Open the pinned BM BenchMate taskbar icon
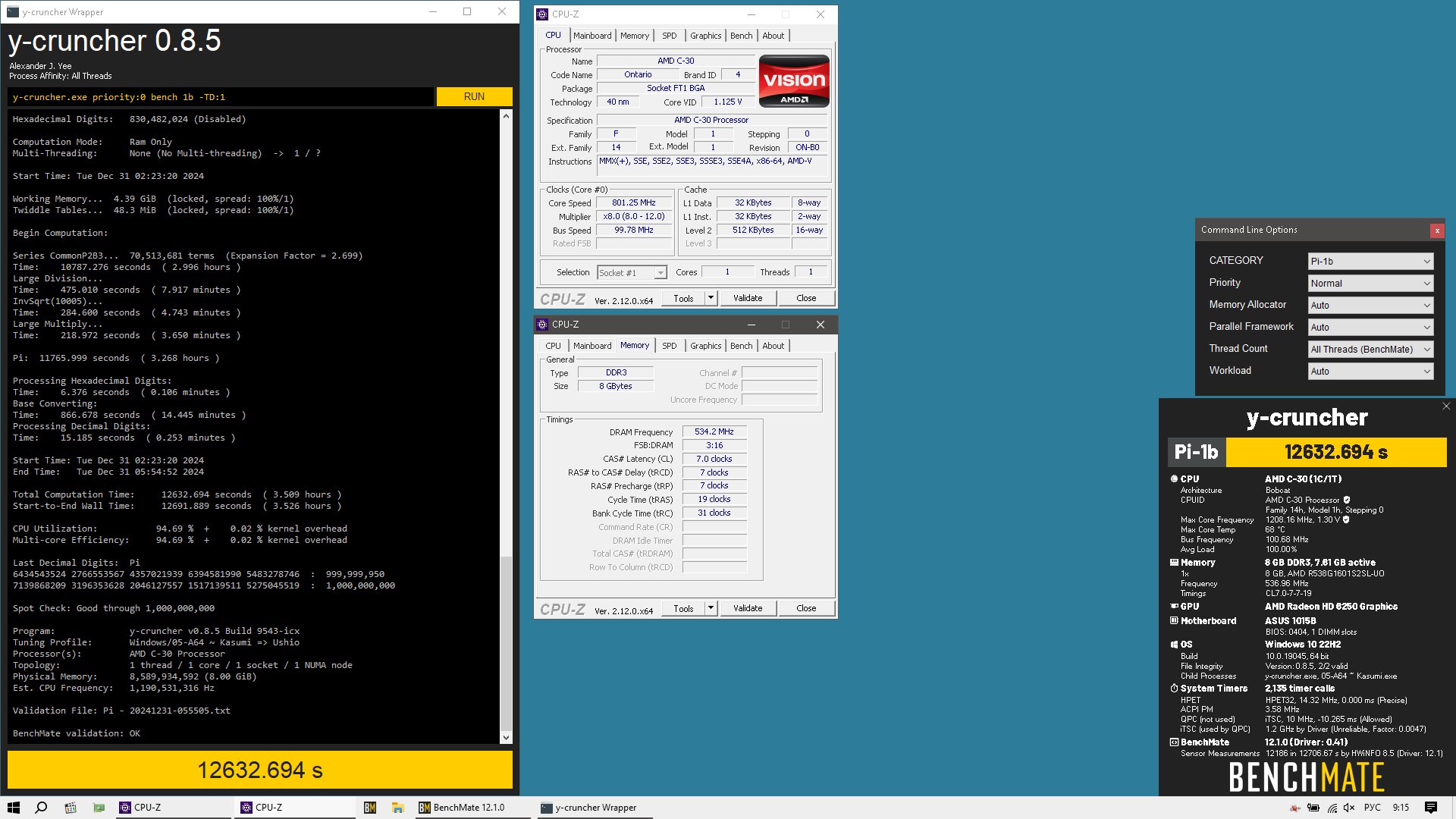The height and width of the screenshot is (819, 1456). (x=370, y=808)
